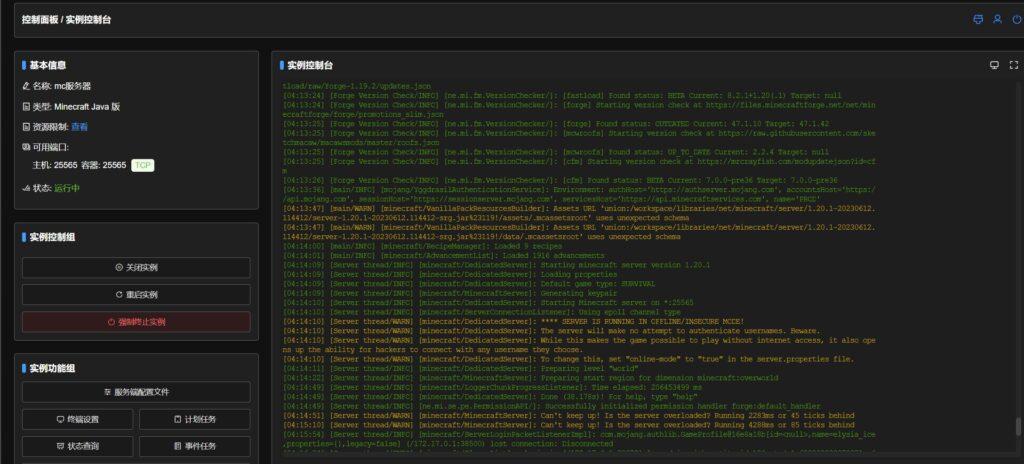Click the document icon beside 资源限制

pyautogui.click(x=26, y=127)
